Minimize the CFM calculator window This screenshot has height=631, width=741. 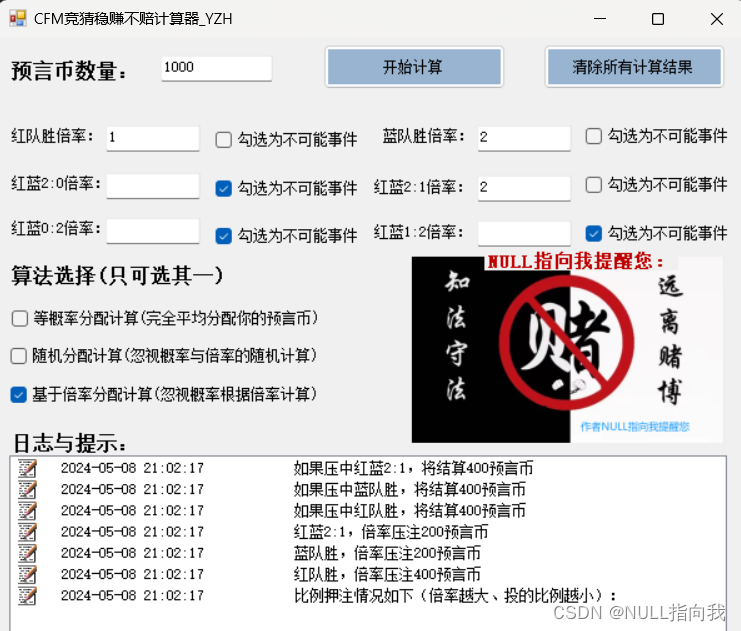pos(600,19)
